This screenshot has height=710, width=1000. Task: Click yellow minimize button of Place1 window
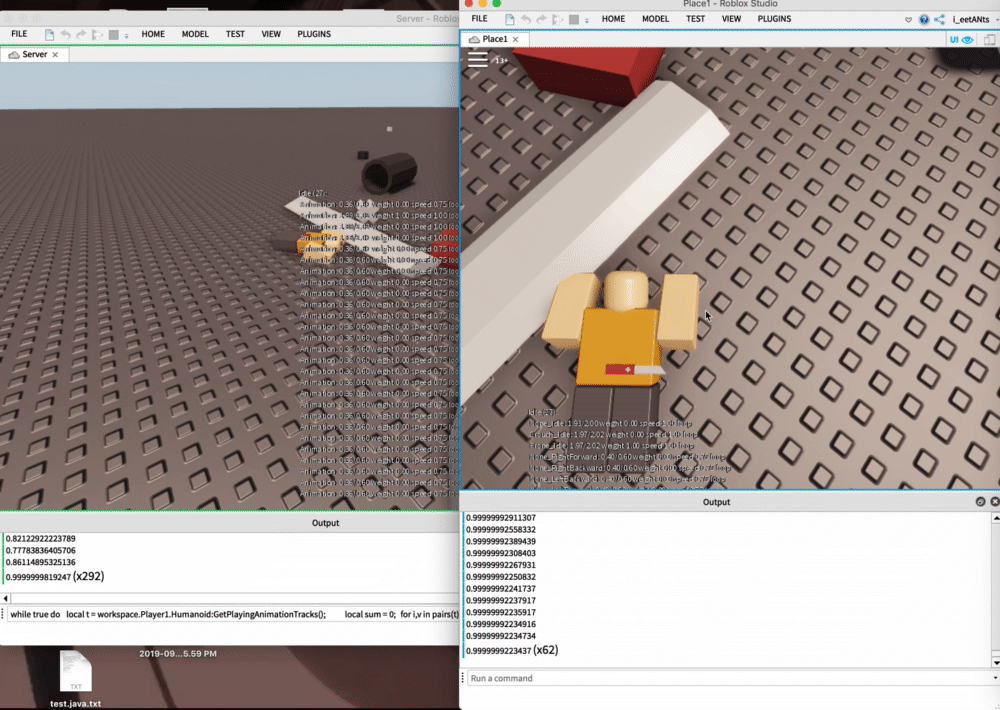pyautogui.click(x=483, y=3)
